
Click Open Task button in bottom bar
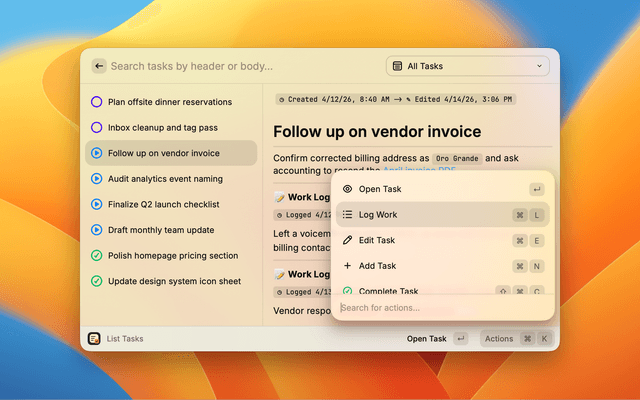click(x=437, y=339)
